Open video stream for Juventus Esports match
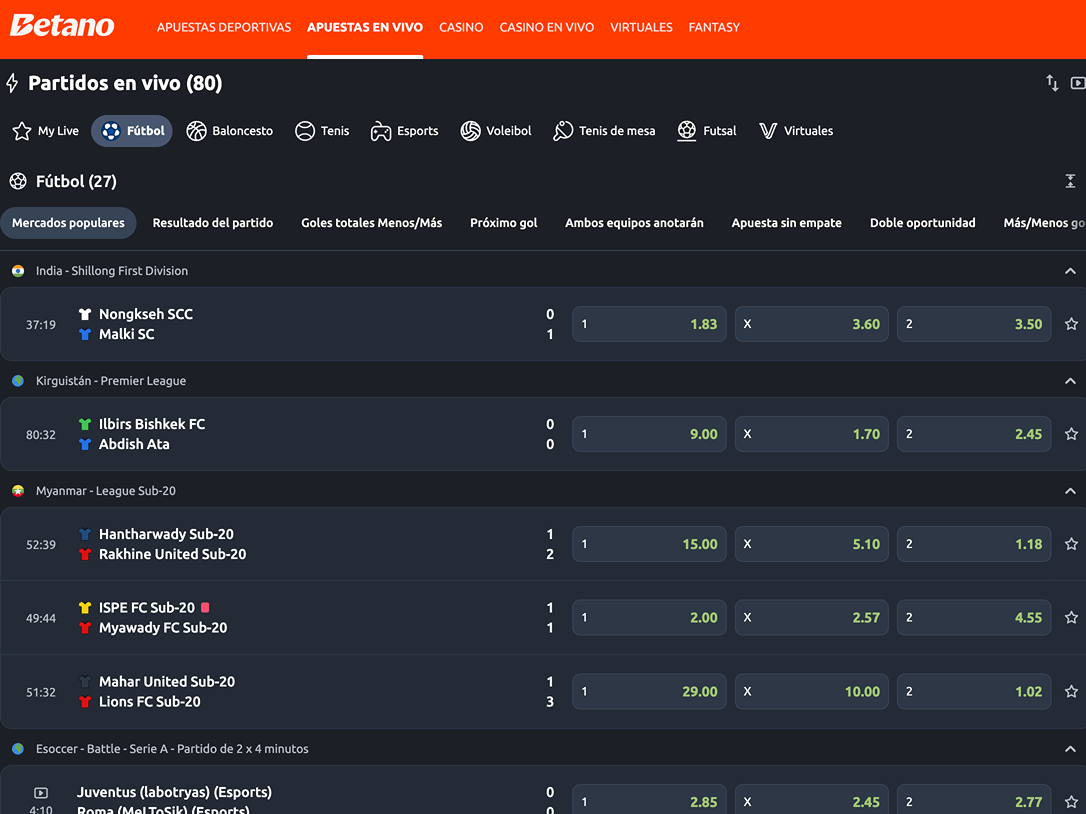1086x814 pixels. 39,794
